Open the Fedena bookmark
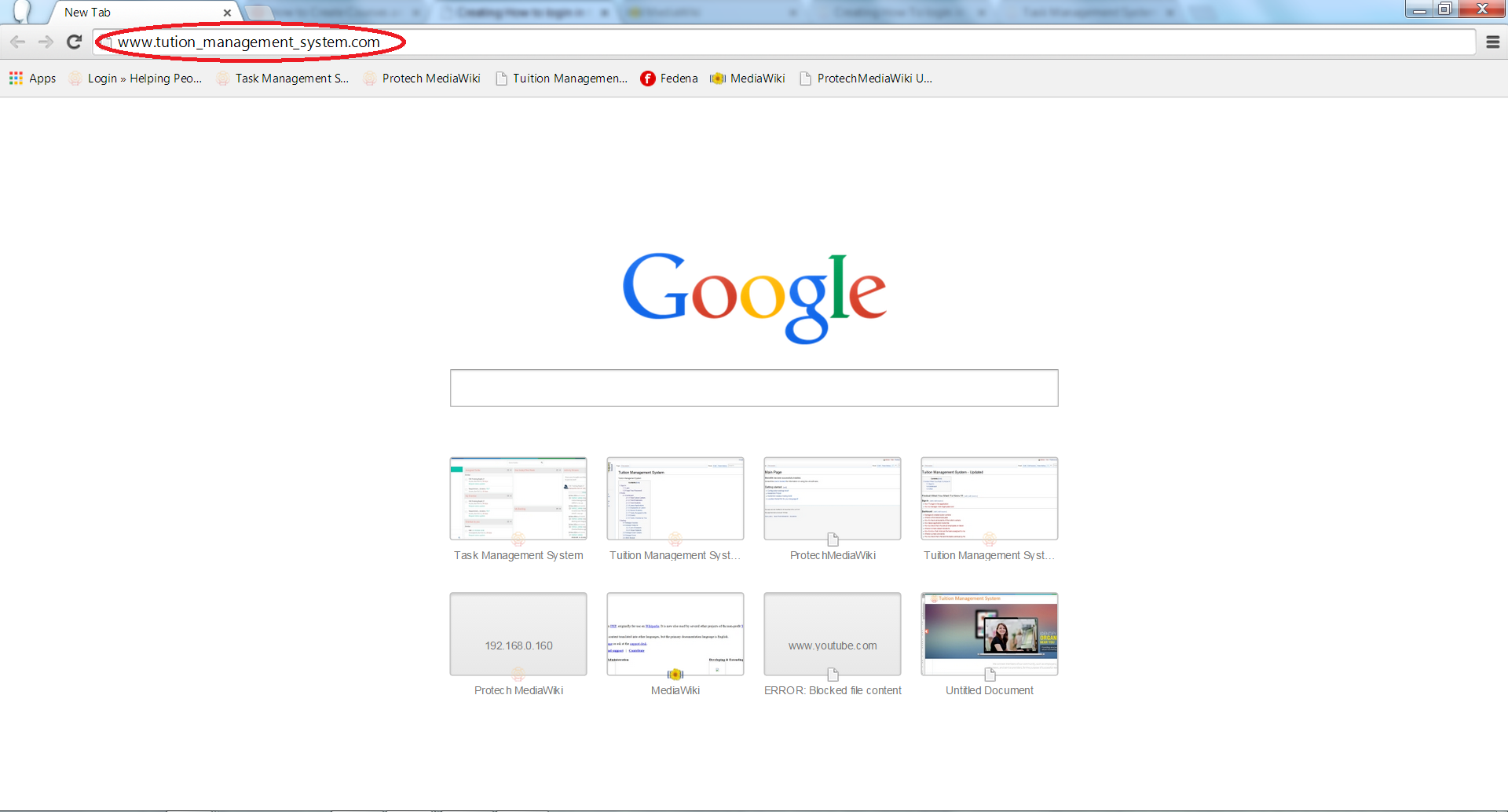The image size is (1508, 812). click(x=669, y=79)
